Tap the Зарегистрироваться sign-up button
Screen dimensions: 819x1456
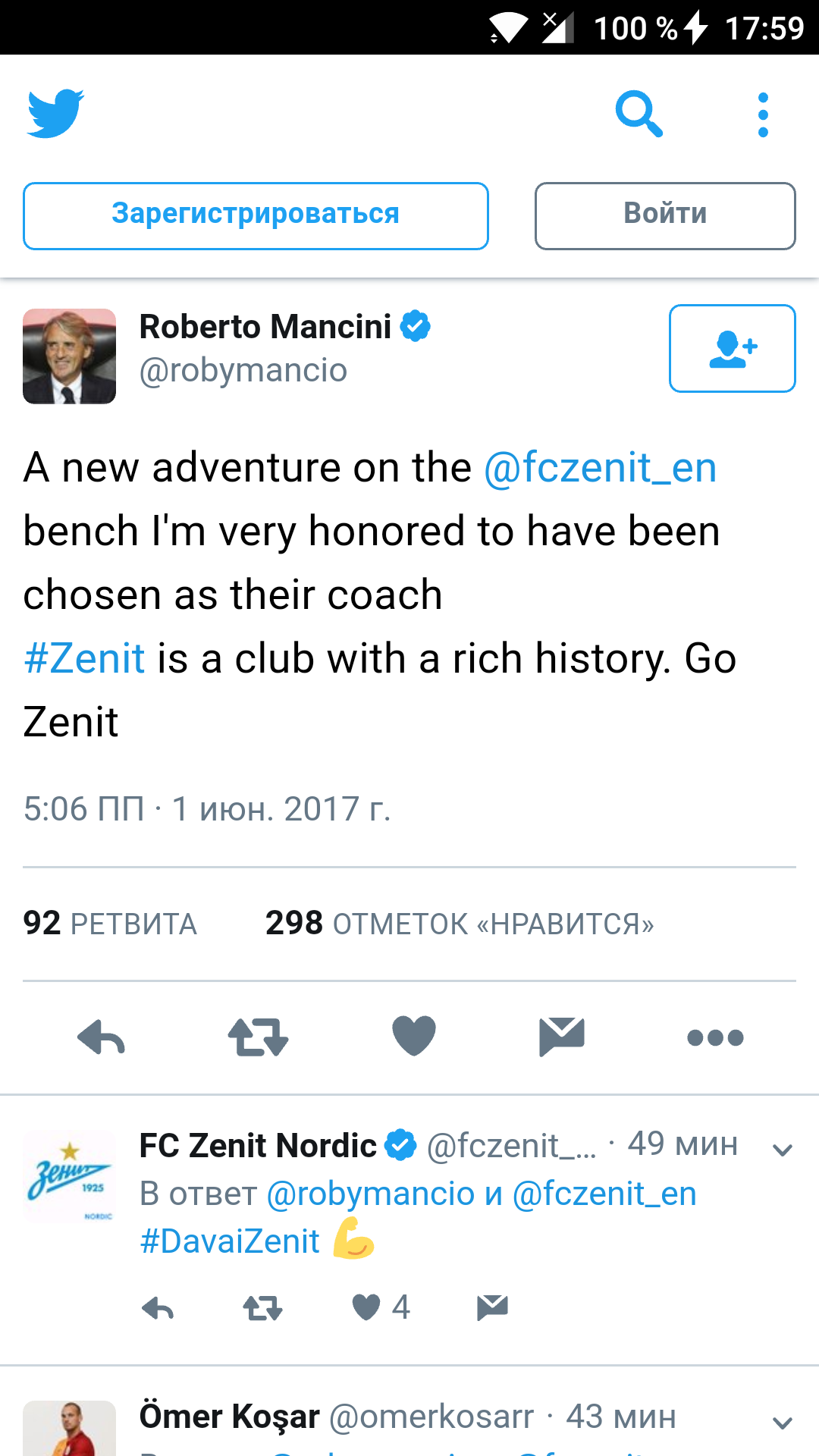coord(256,215)
